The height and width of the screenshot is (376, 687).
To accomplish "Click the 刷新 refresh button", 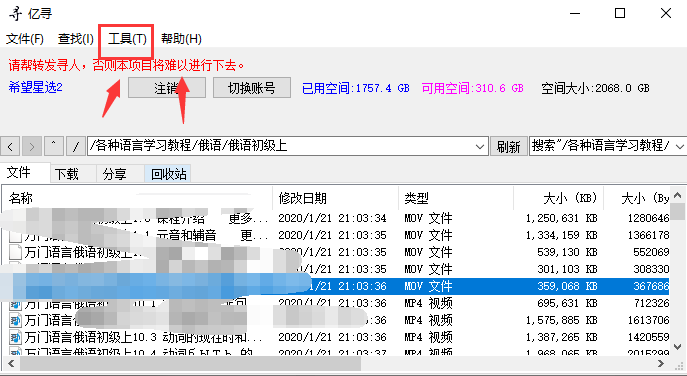I will tap(508, 146).
